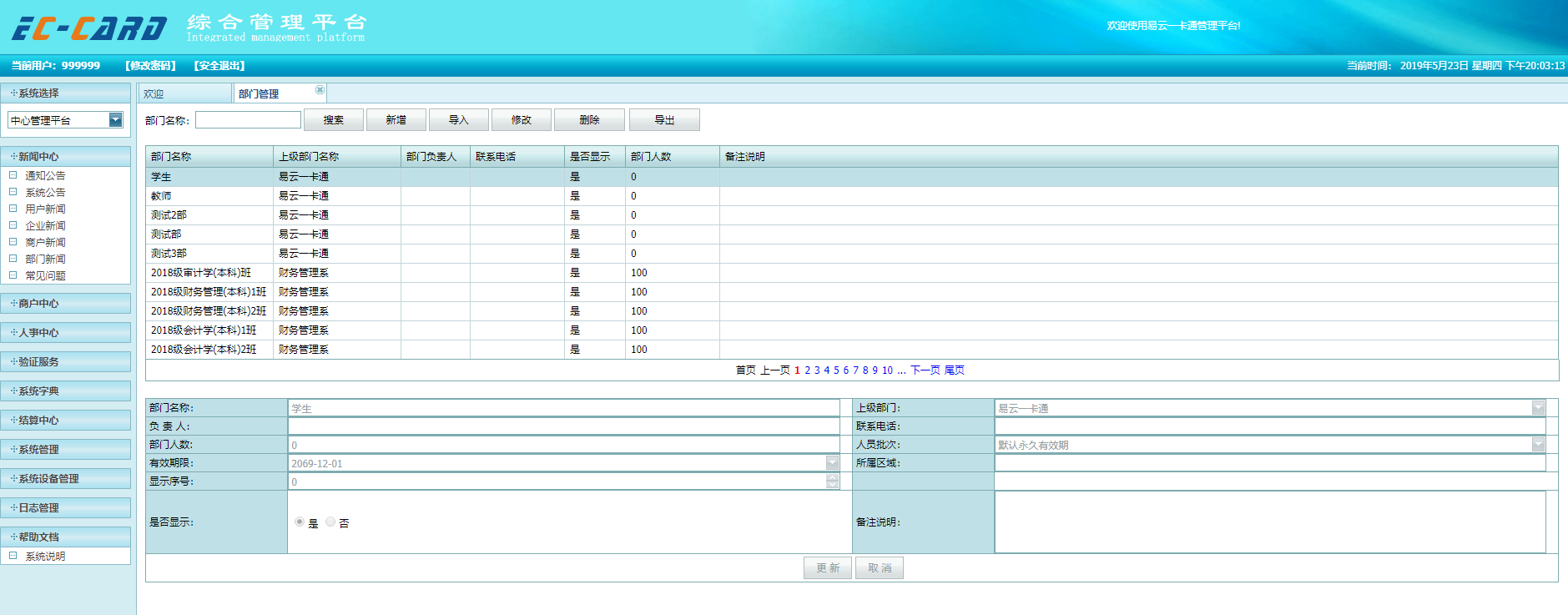1568x615 pixels.
Task: Expand the 系统设备管理 panel
Action: coord(66,478)
